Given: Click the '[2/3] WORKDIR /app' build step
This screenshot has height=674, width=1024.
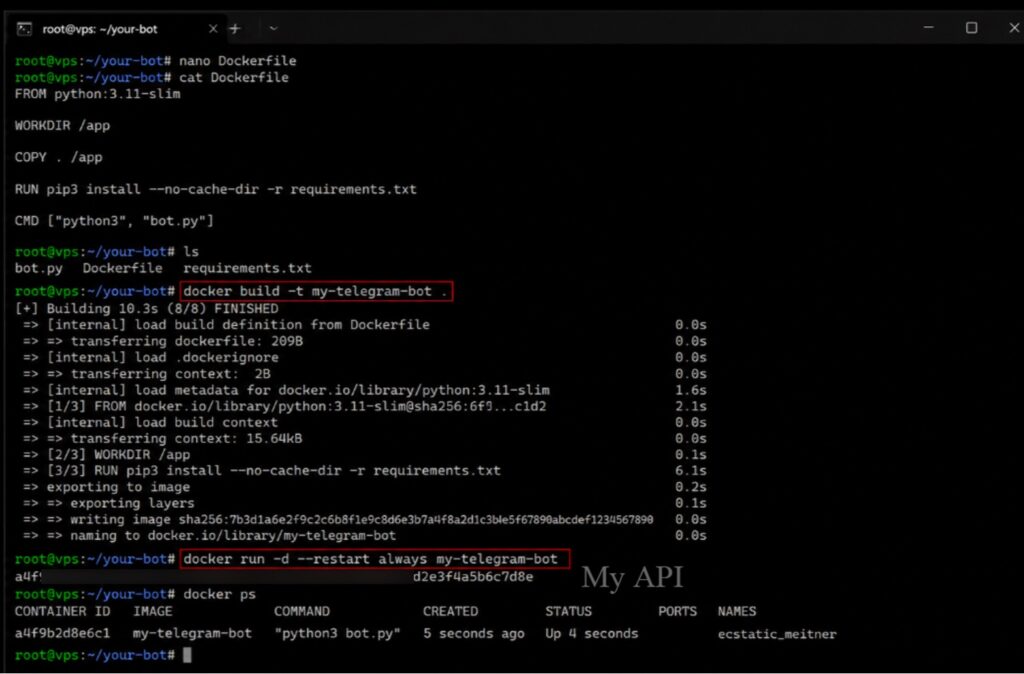Looking at the screenshot, I should 106,455.
